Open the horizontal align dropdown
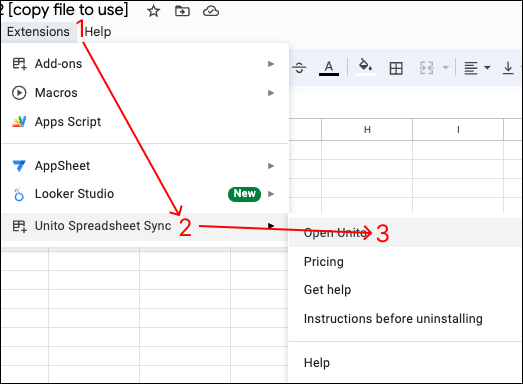The image size is (523, 384). pos(477,68)
